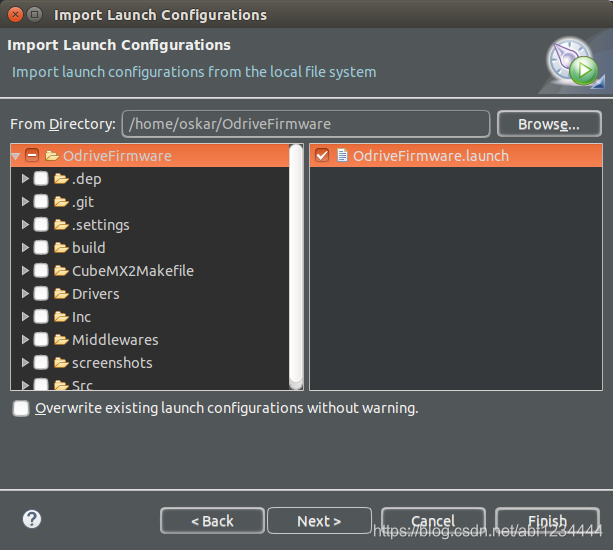This screenshot has height=550, width=613.
Task: Select the screenshots folder label
Action: point(112,363)
